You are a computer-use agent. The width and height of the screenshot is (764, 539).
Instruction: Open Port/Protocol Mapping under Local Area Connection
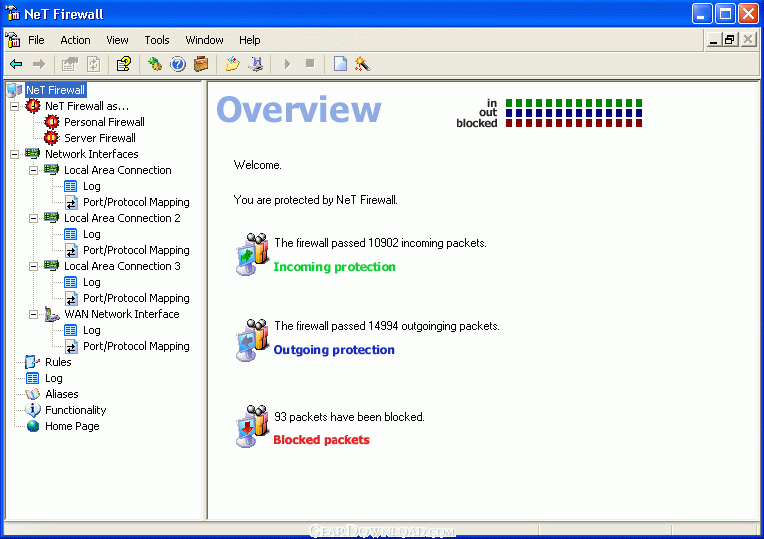coord(136,202)
